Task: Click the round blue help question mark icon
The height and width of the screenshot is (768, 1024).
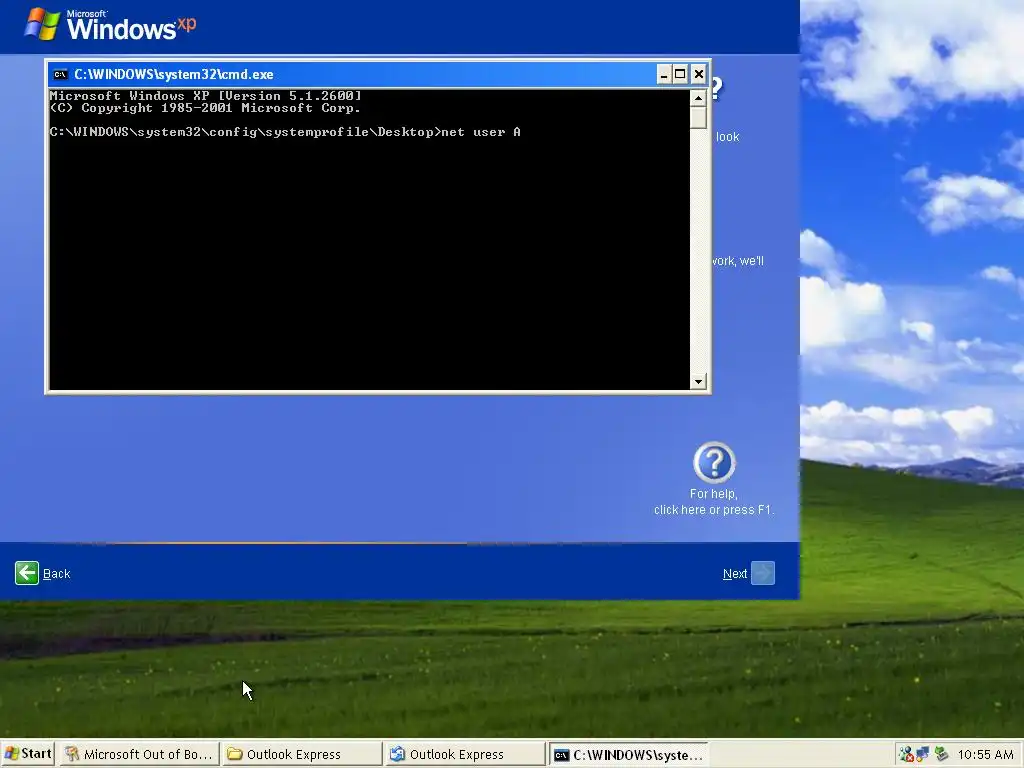Action: click(x=714, y=462)
